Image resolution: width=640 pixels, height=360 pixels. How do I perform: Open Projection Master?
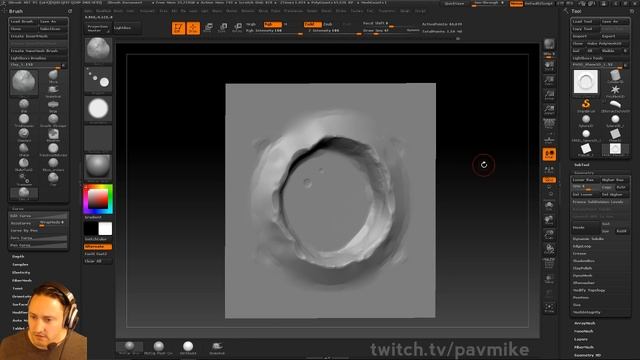pos(98,28)
